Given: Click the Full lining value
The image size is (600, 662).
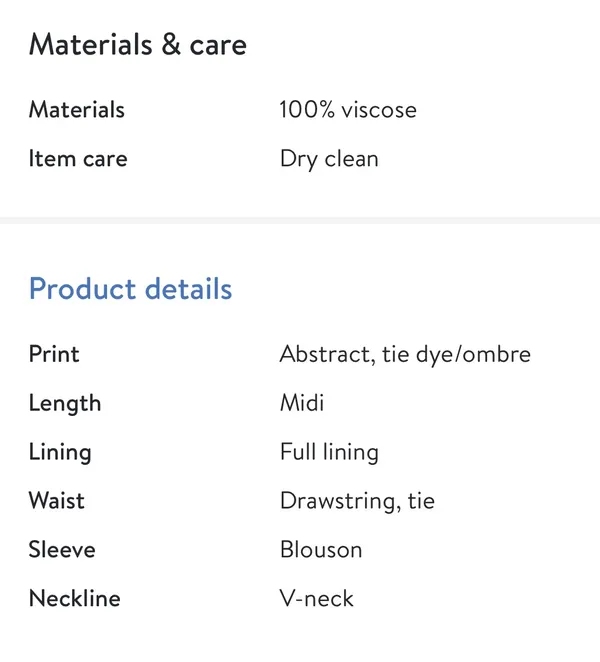Looking at the screenshot, I should pos(329,452).
